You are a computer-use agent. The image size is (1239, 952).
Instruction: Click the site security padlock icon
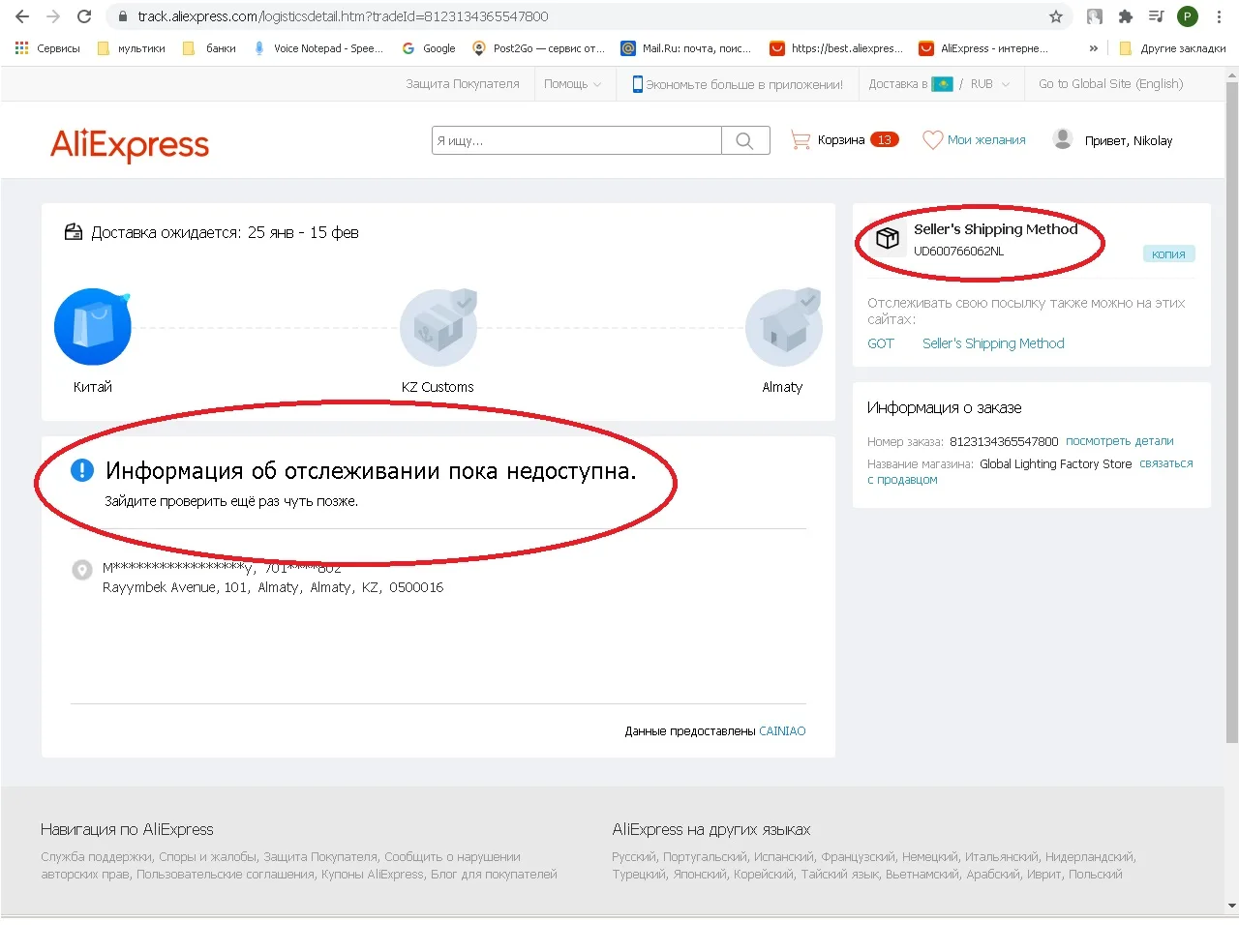tap(122, 16)
